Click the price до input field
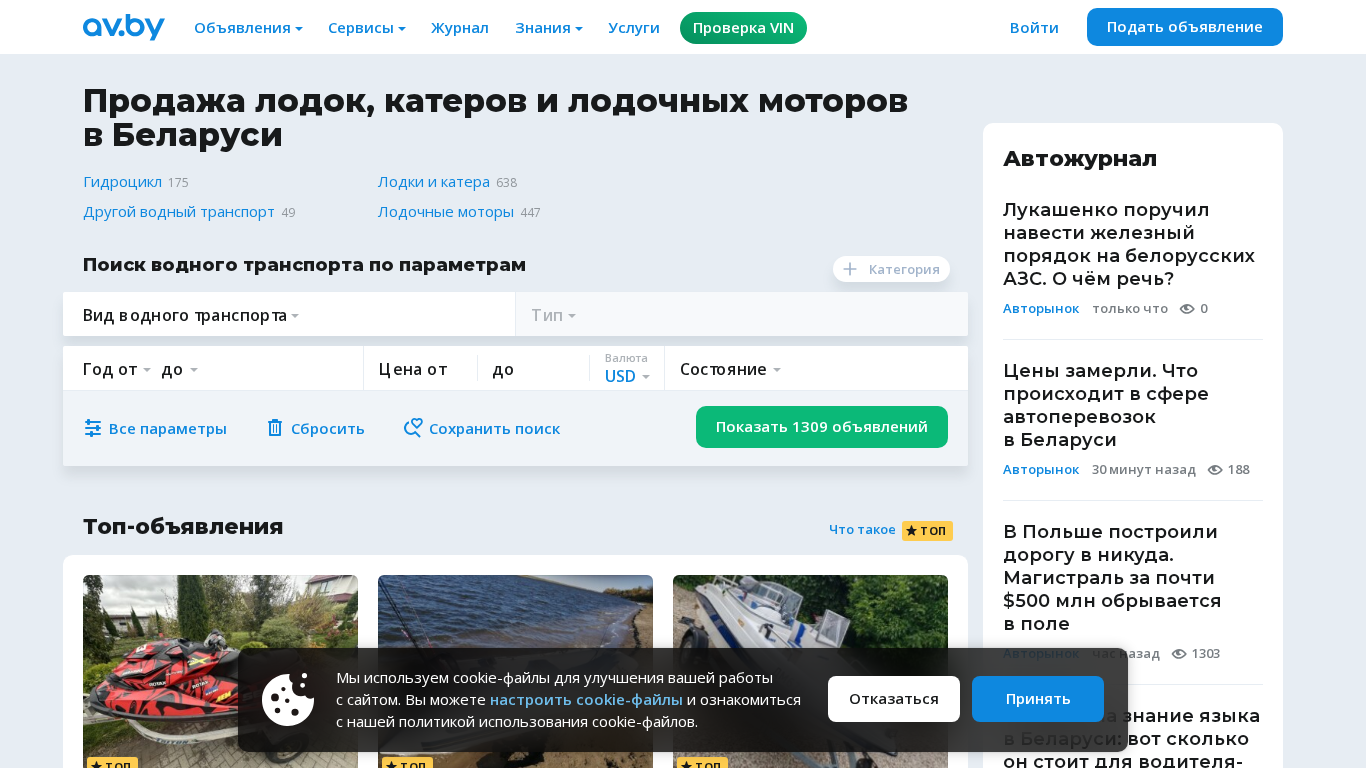1366x768 pixels. click(533, 369)
